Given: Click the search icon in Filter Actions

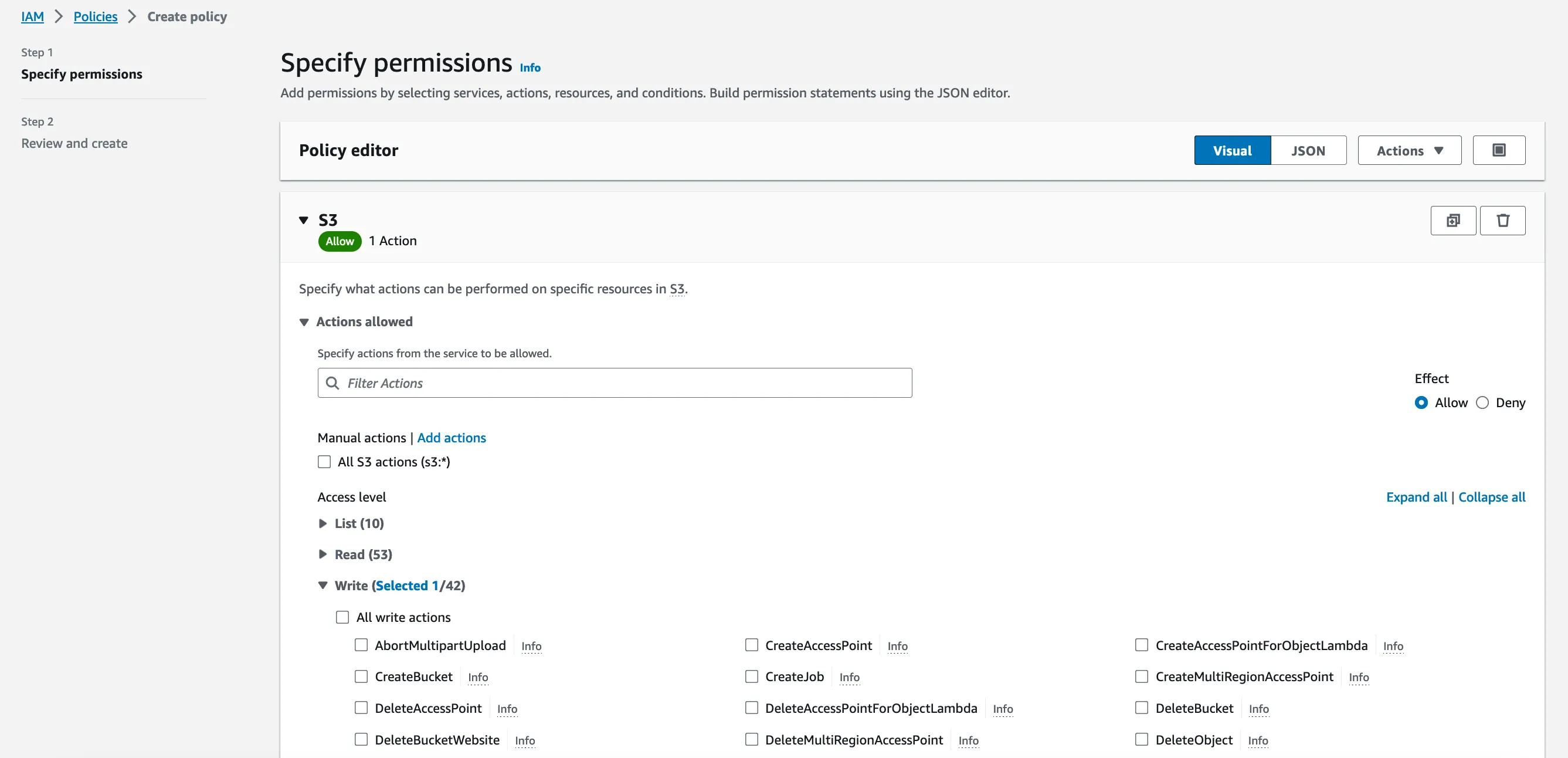Looking at the screenshot, I should 332,383.
